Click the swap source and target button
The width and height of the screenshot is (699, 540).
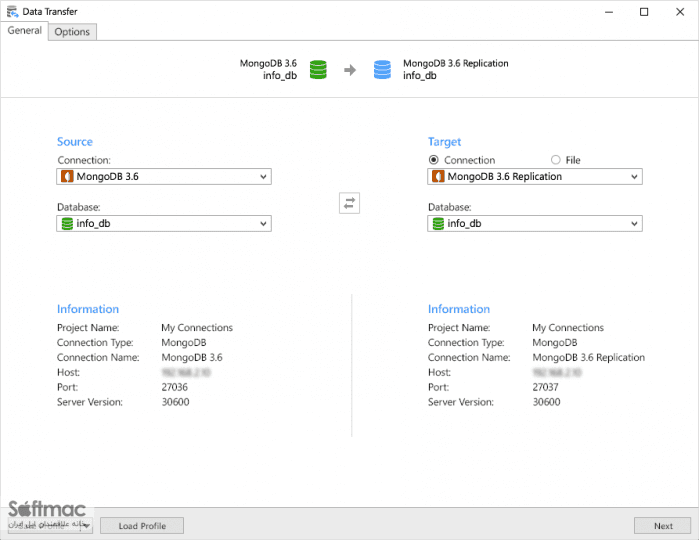point(350,203)
